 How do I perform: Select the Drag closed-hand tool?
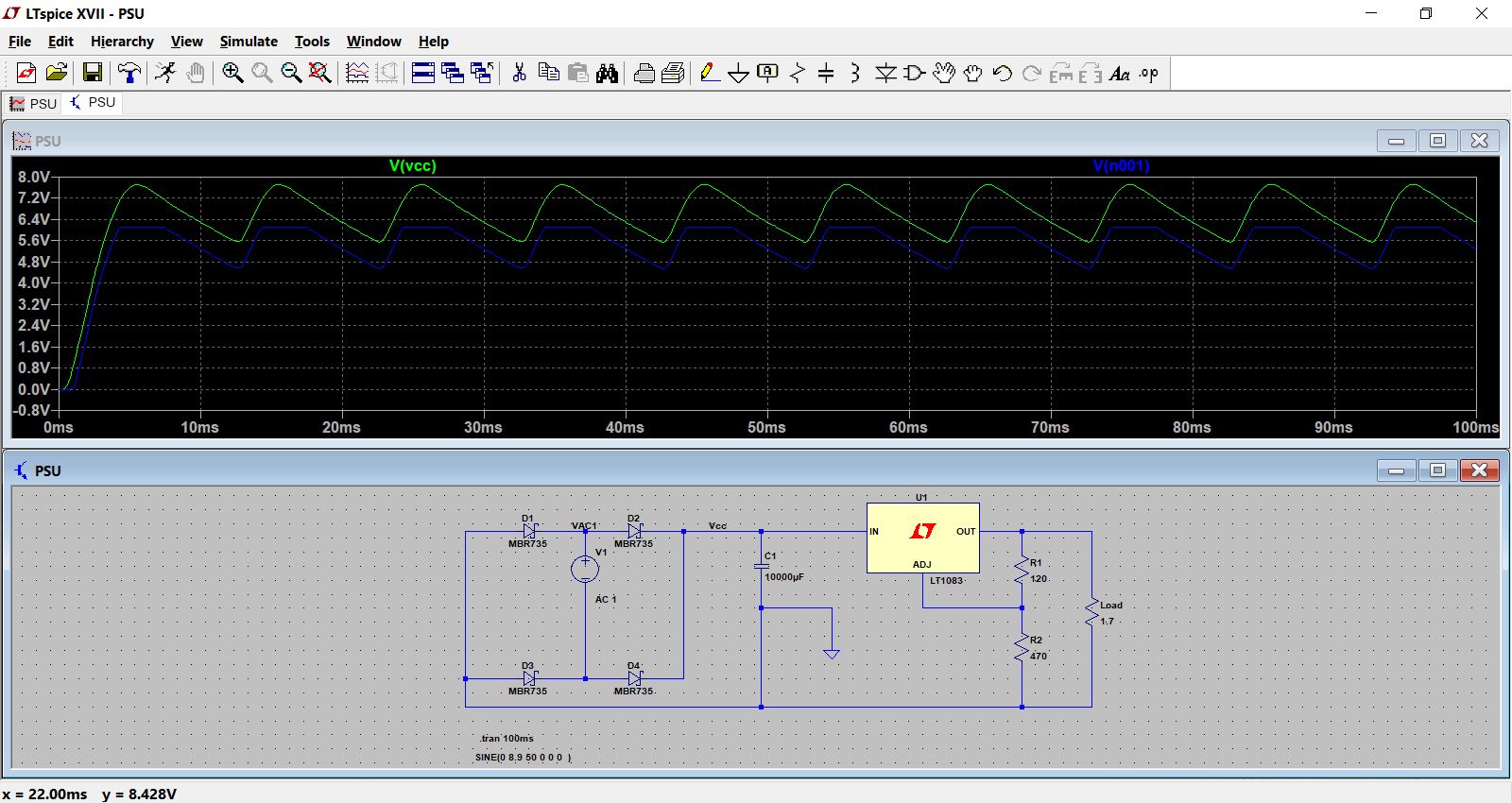(x=973, y=73)
